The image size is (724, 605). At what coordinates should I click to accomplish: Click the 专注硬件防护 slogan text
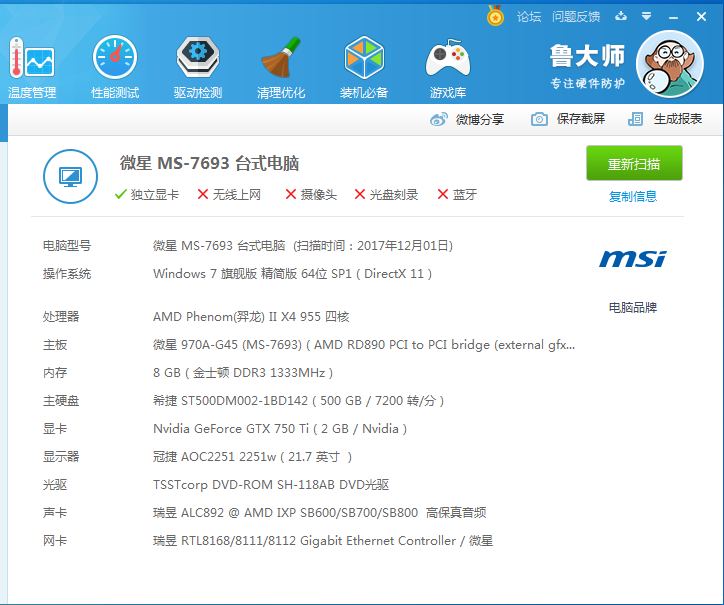(x=587, y=84)
